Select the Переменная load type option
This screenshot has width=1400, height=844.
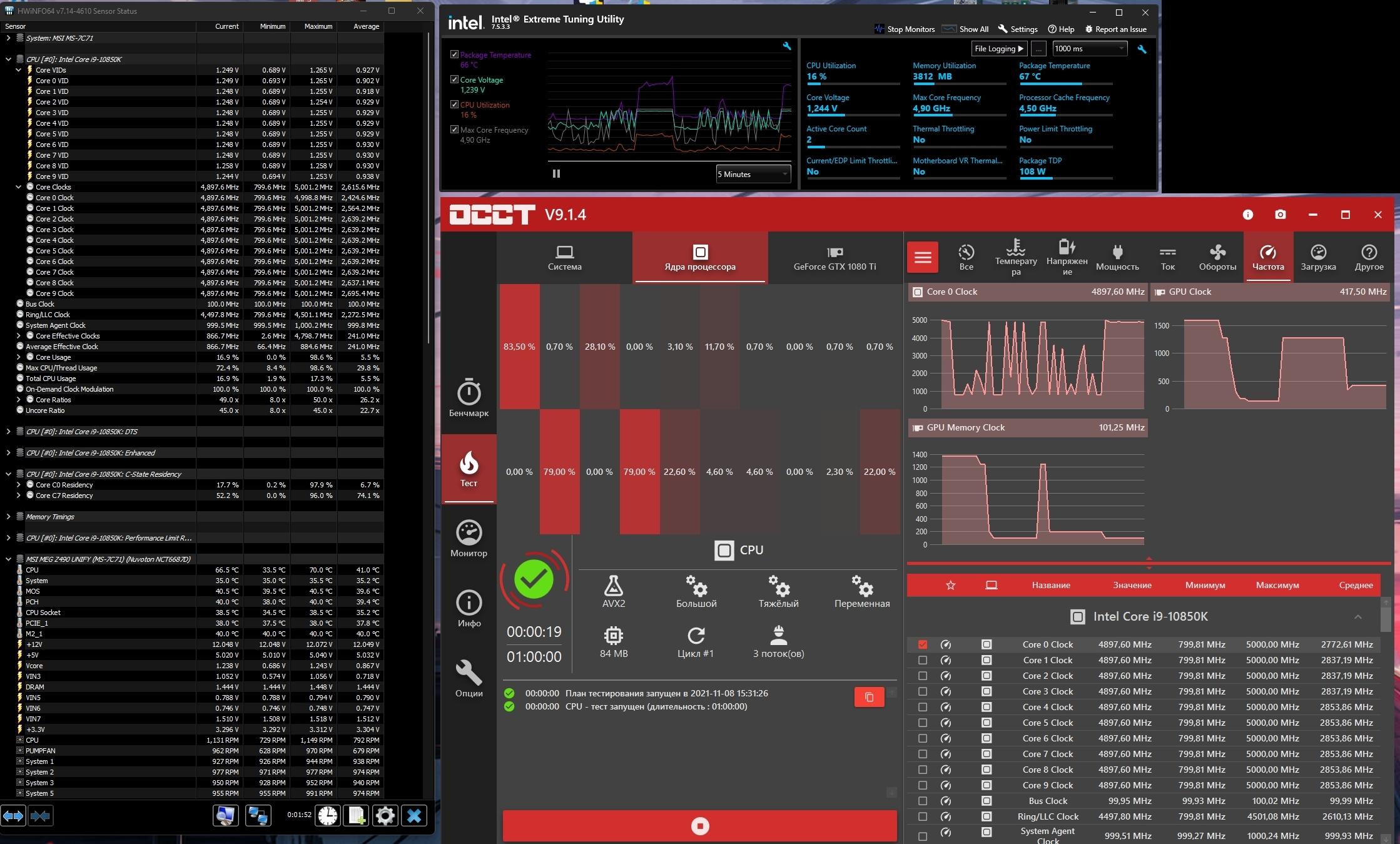[x=861, y=591]
